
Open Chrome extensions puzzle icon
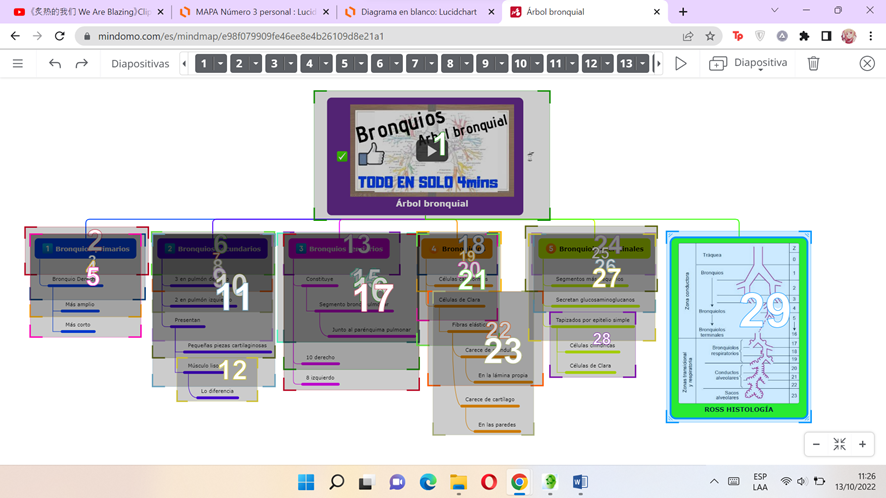(804, 36)
